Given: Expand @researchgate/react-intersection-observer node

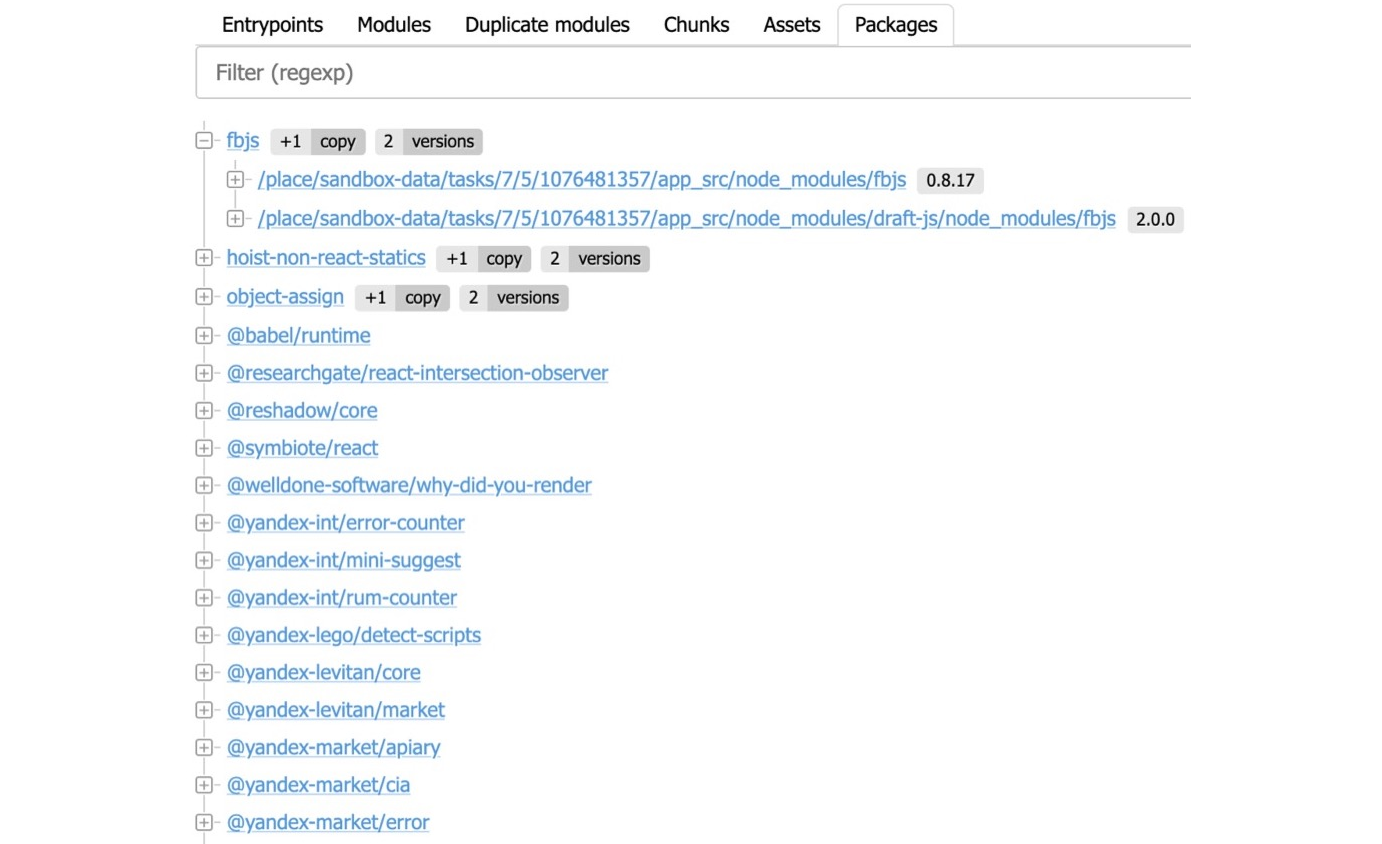Looking at the screenshot, I should (x=205, y=373).
